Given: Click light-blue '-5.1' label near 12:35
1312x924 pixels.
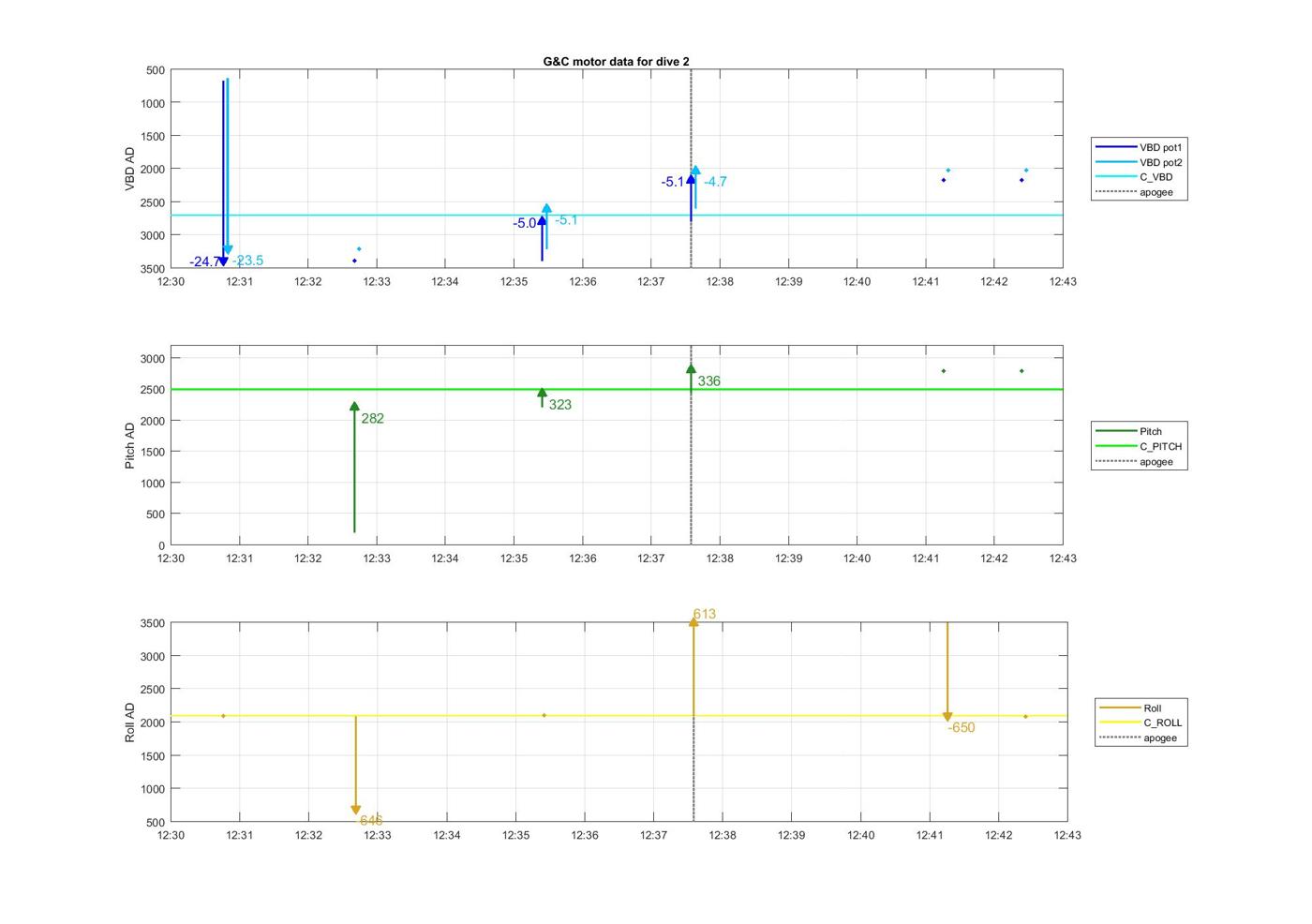Looking at the screenshot, I should [x=566, y=220].
